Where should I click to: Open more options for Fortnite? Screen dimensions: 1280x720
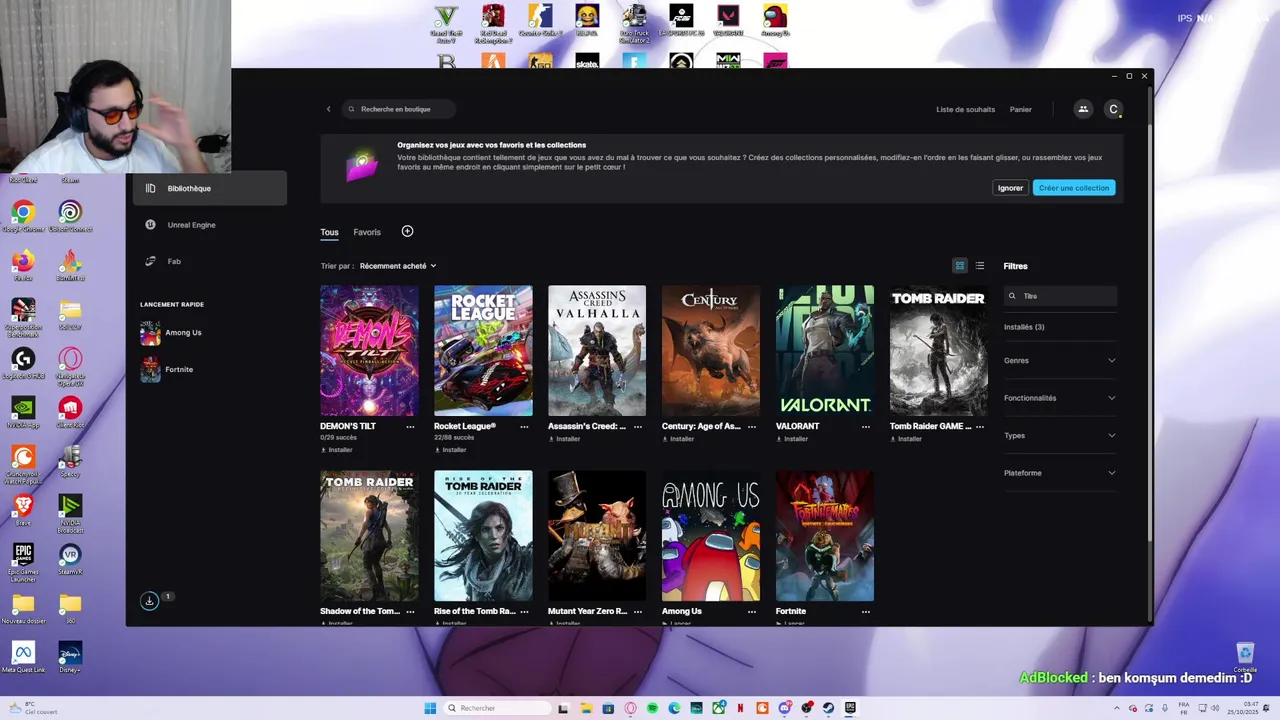[866, 611]
